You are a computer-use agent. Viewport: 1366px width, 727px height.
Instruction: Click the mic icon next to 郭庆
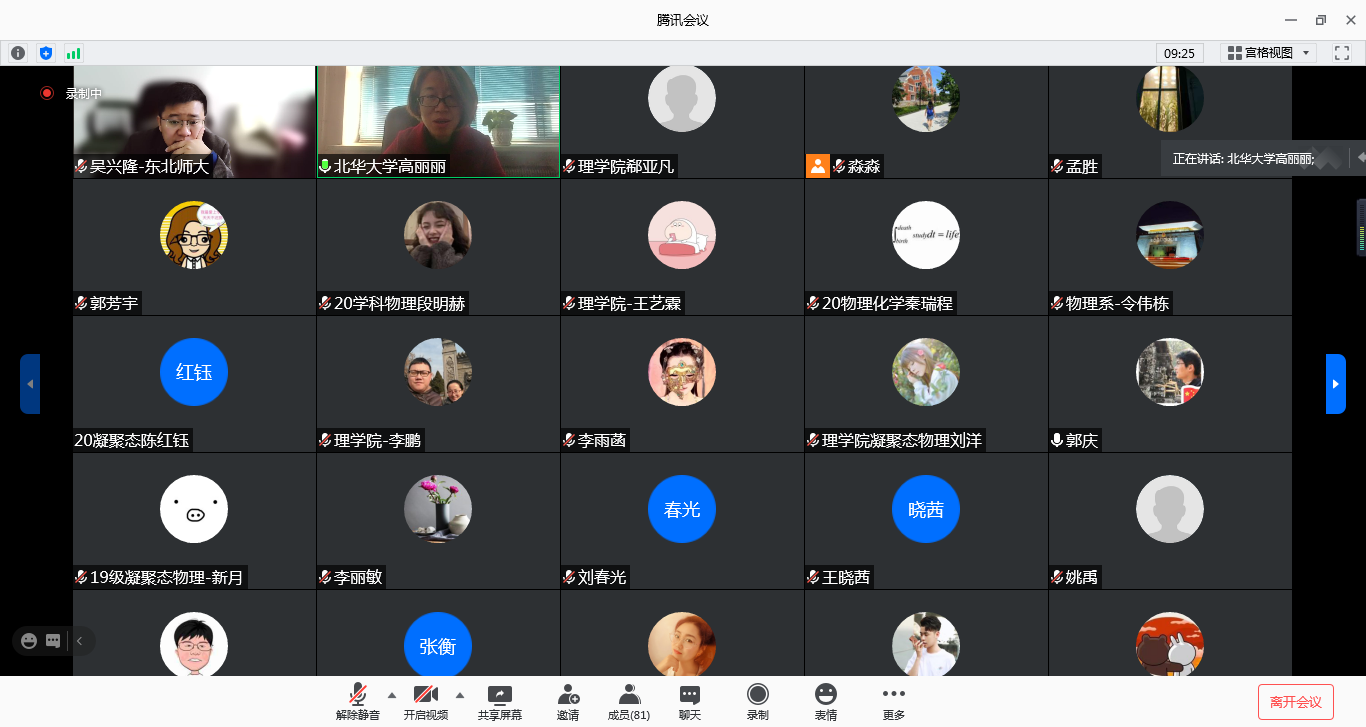pos(1057,440)
